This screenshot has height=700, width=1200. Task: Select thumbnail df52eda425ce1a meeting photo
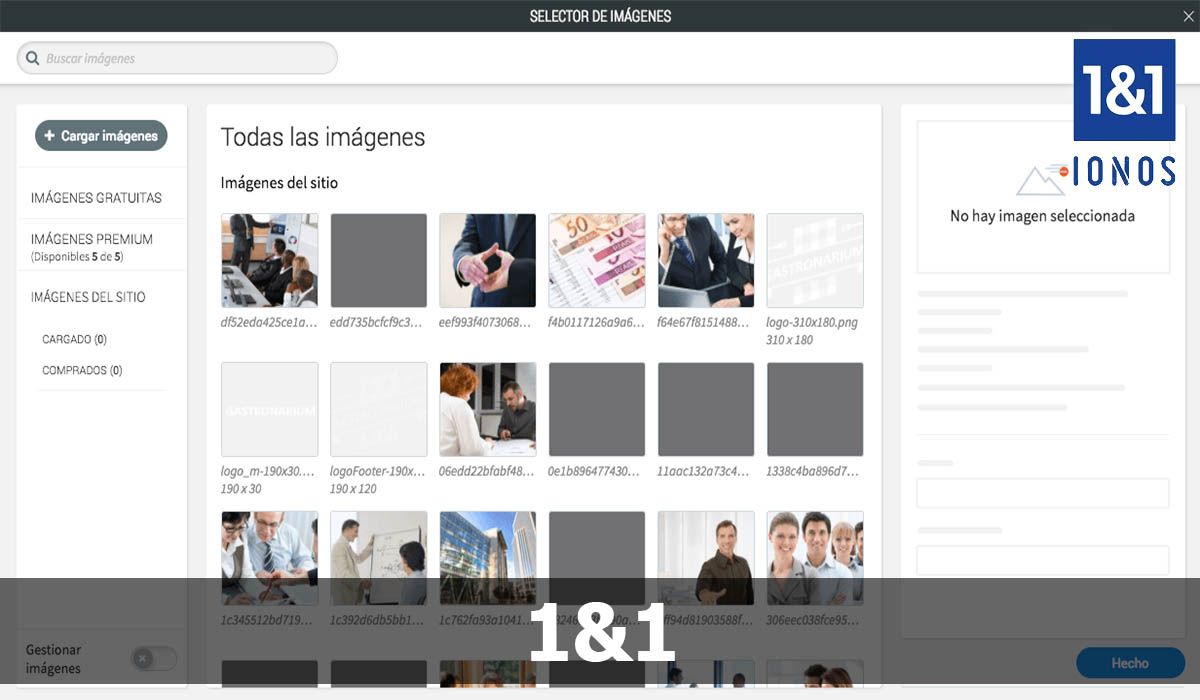pos(270,260)
